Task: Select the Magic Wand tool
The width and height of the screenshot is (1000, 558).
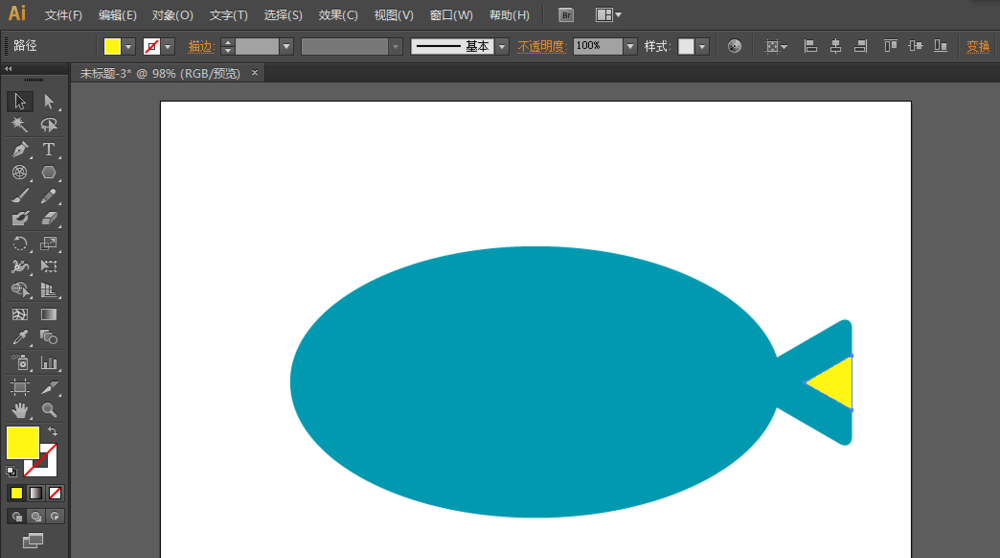Action: click(20, 125)
